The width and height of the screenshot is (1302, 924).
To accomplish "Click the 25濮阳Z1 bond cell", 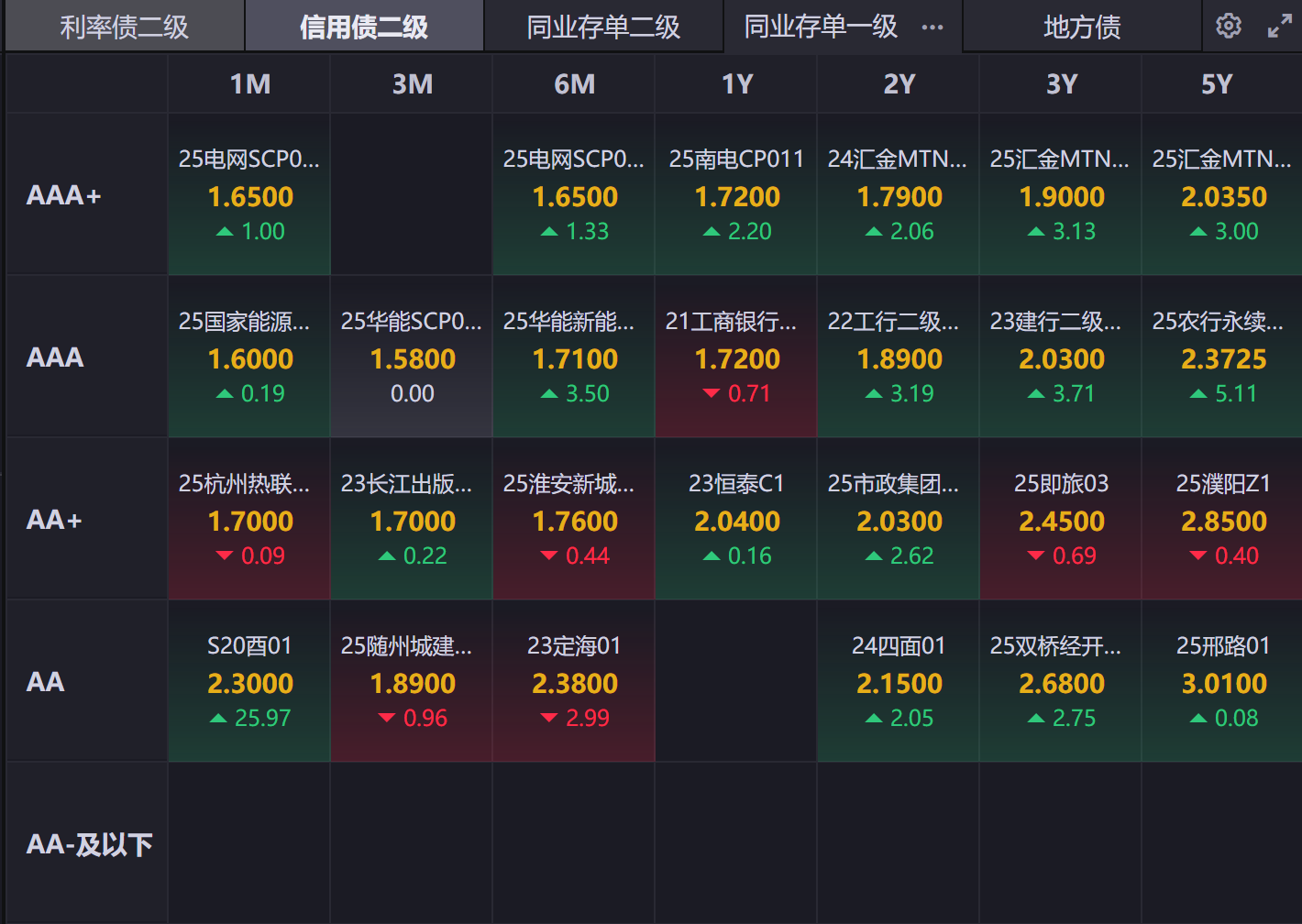I will [x=1222, y=519].
